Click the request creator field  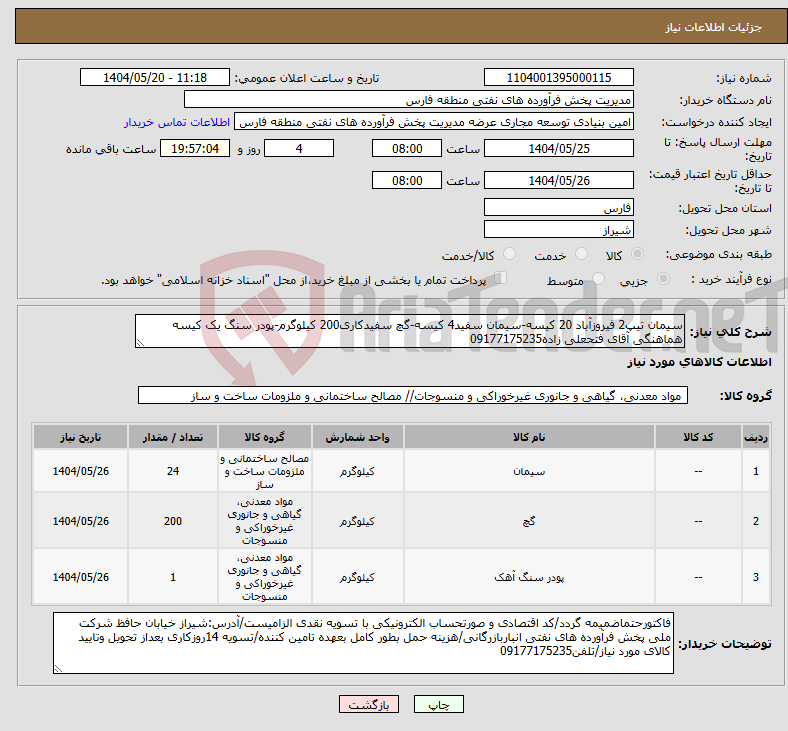[x=434, y=122]
